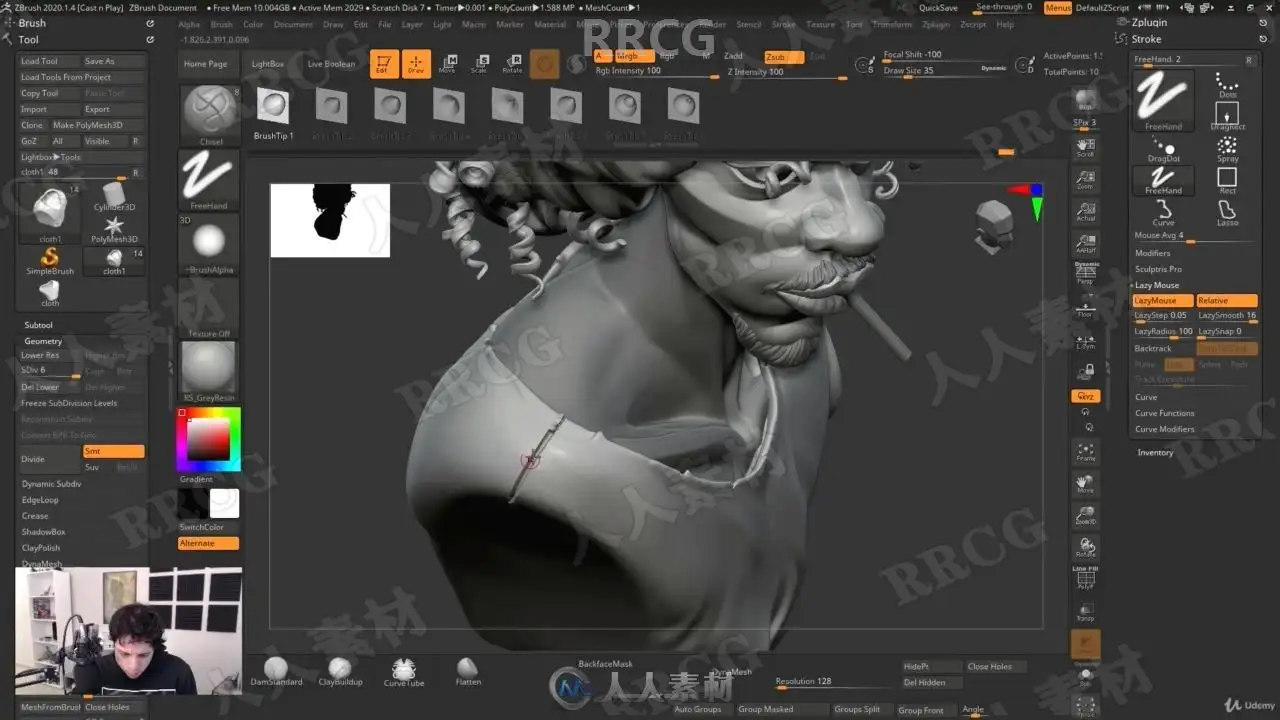Expand the EdgeLoop section
The height and width of the screenshot is (720, 1280).
pos(40,500)
